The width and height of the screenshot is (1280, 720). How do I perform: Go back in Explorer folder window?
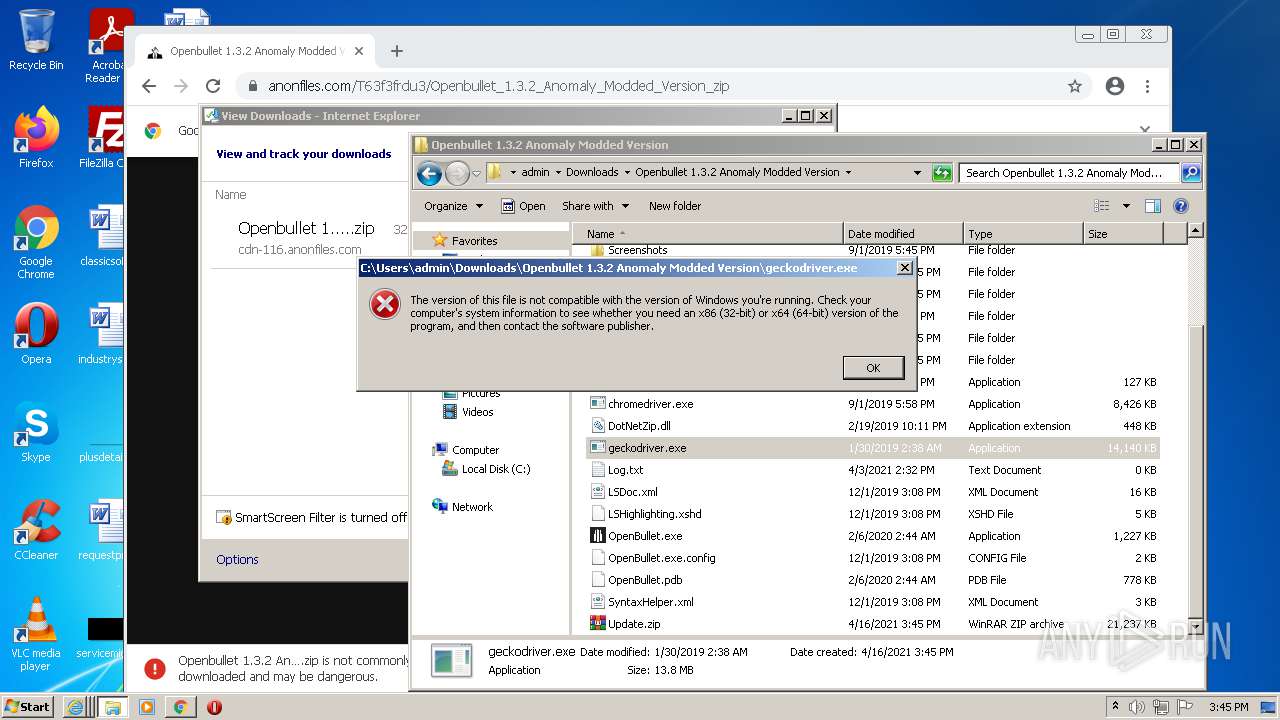[429, 173]
